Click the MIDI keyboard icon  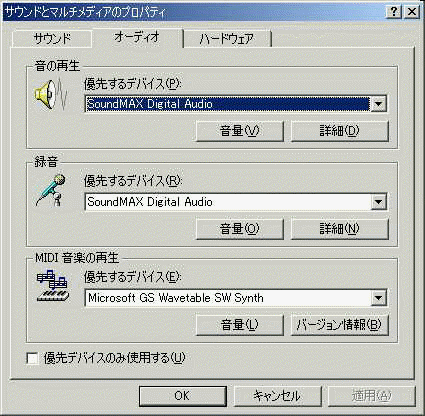pos(53,286)
